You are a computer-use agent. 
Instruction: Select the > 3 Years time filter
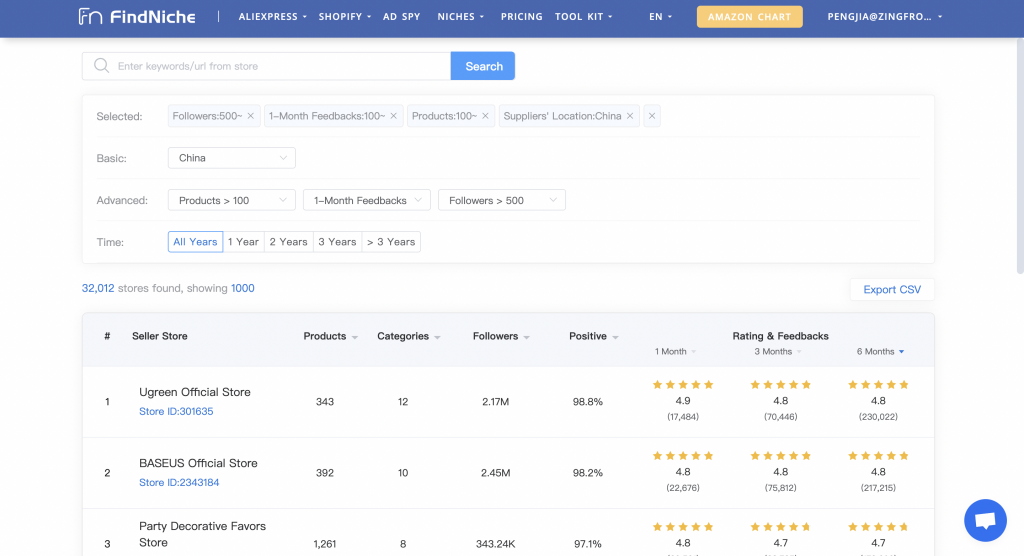(x=391, y=242)
